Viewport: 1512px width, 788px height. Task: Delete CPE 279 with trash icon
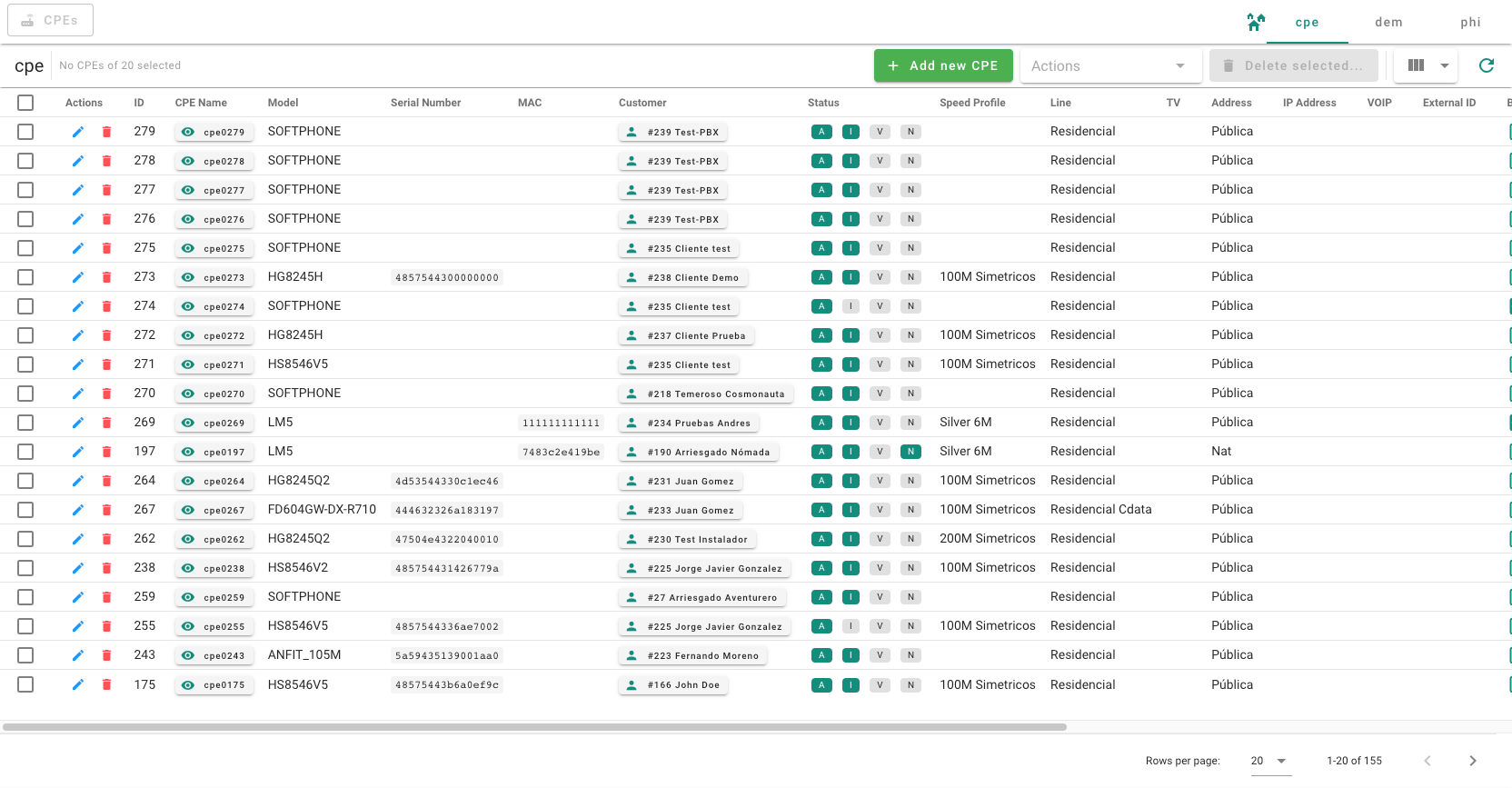click(x=106, y=132)
